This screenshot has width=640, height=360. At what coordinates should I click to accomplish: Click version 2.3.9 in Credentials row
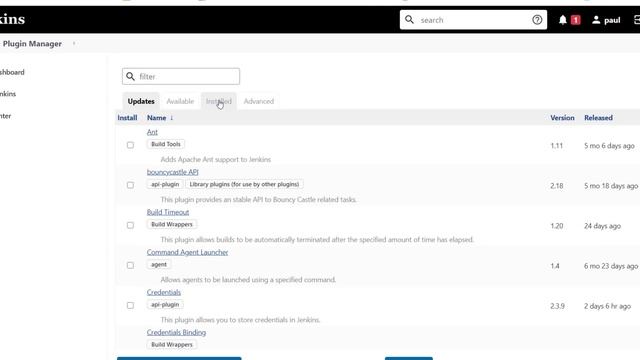[558, 306]
